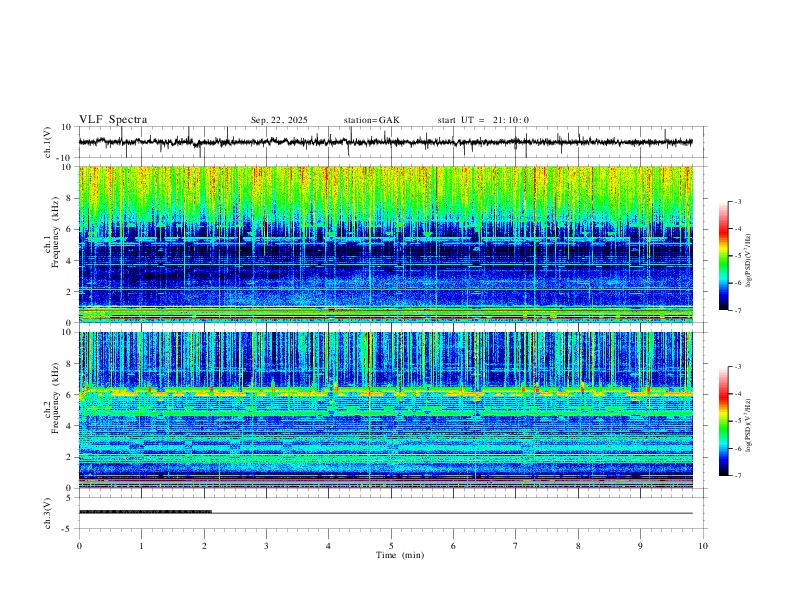Click the 'Time (min)' axis title
The height and width of the screenshot is (612, 792).
tap(400, 555)
